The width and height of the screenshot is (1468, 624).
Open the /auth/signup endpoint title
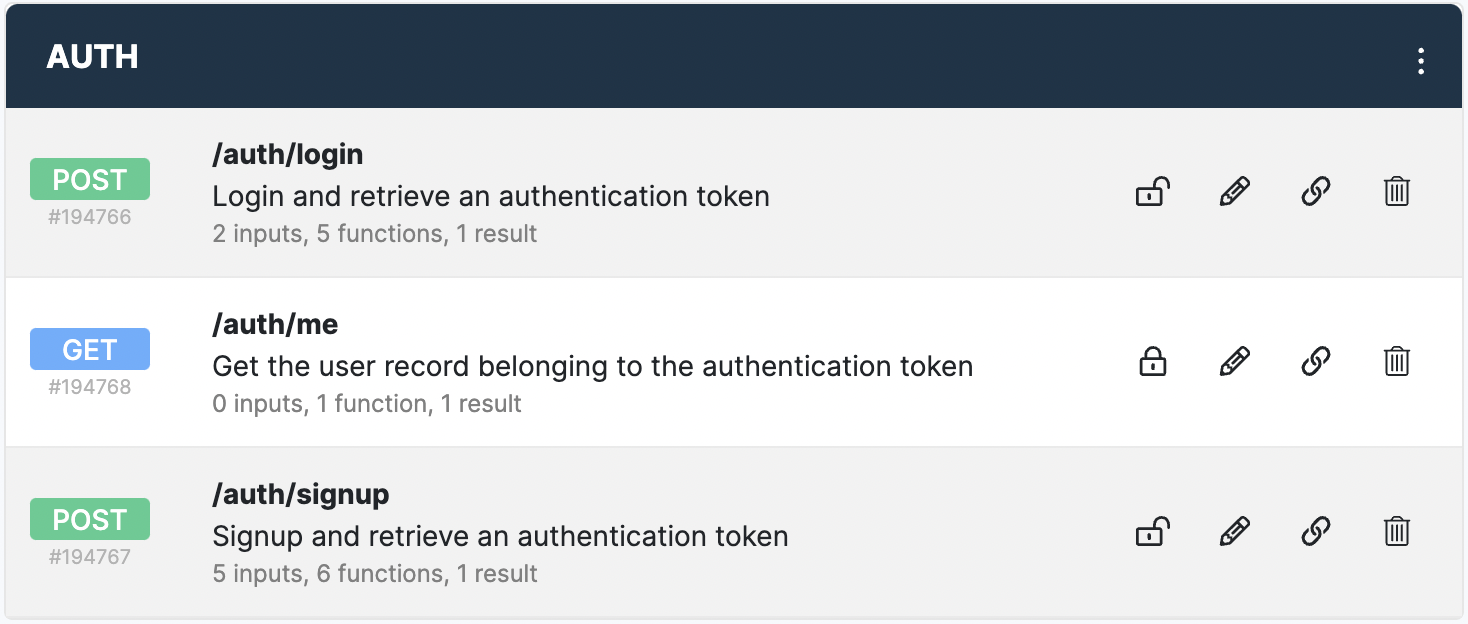click(301, 494)
